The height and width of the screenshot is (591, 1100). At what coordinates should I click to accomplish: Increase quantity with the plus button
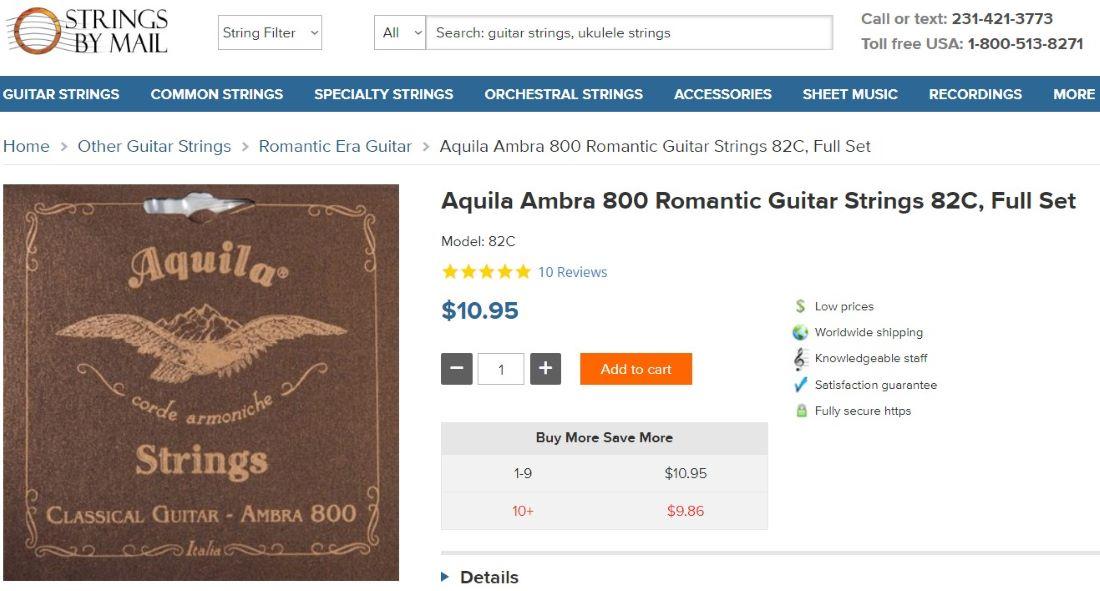click(545, 369)
